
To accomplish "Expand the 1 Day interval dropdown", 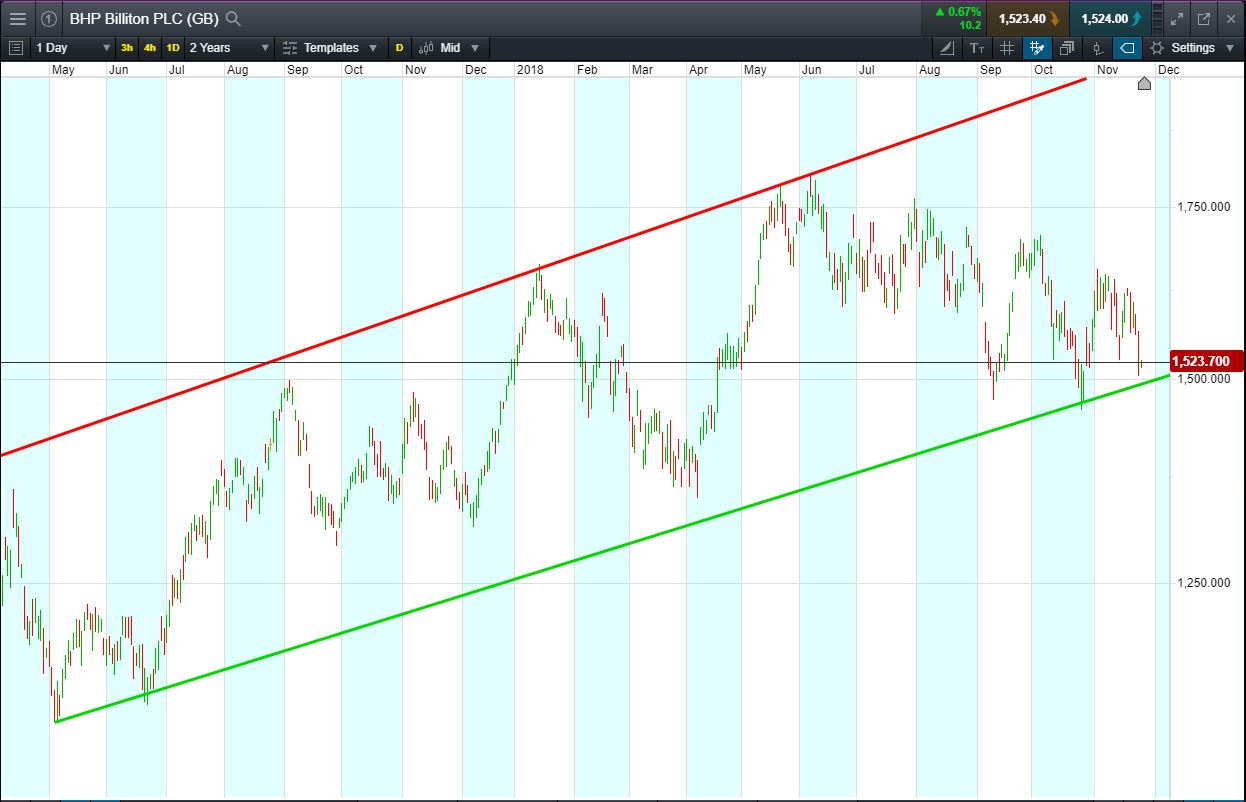I will [x=73, y=47].
